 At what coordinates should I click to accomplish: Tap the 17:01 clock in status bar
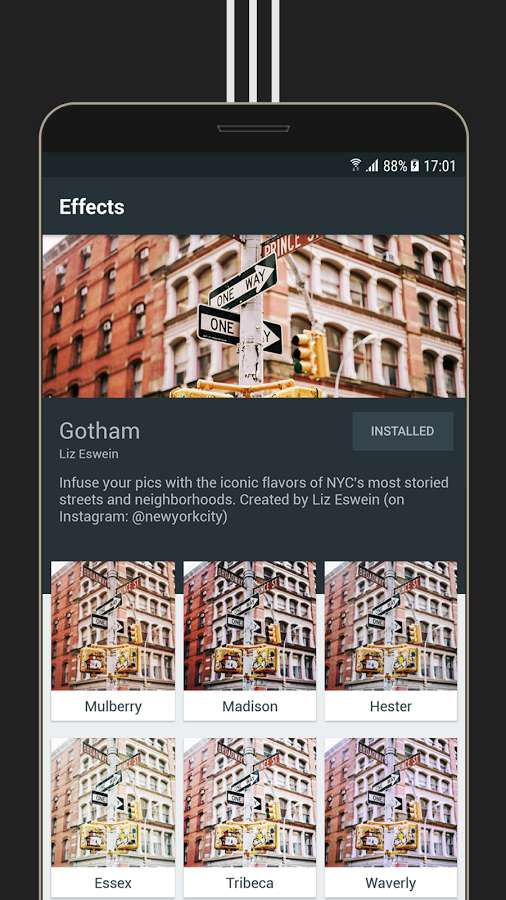tap(439, 166)
